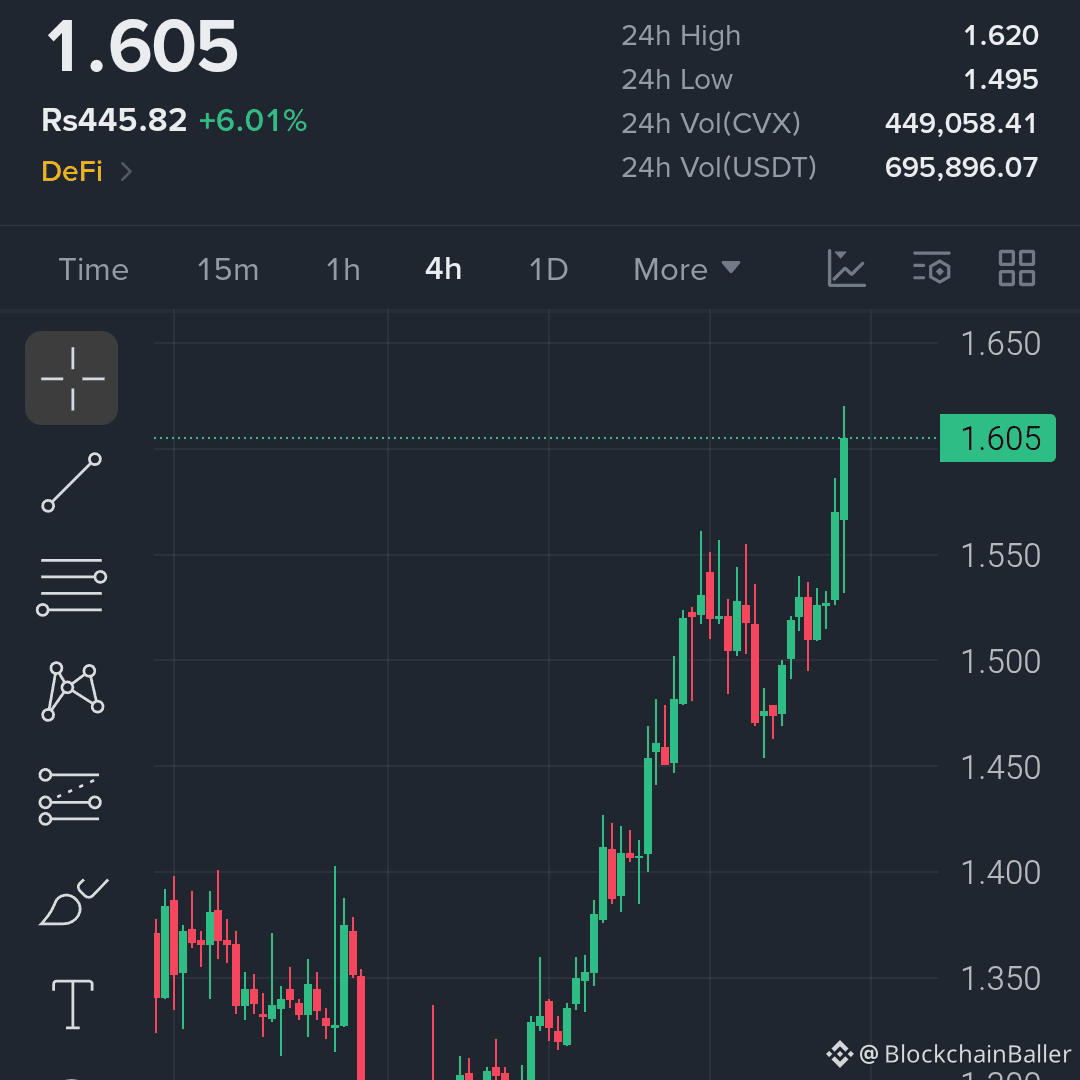
Task: Select the XABCD pattern drawing tool
Action: click(x=72, y=692)
